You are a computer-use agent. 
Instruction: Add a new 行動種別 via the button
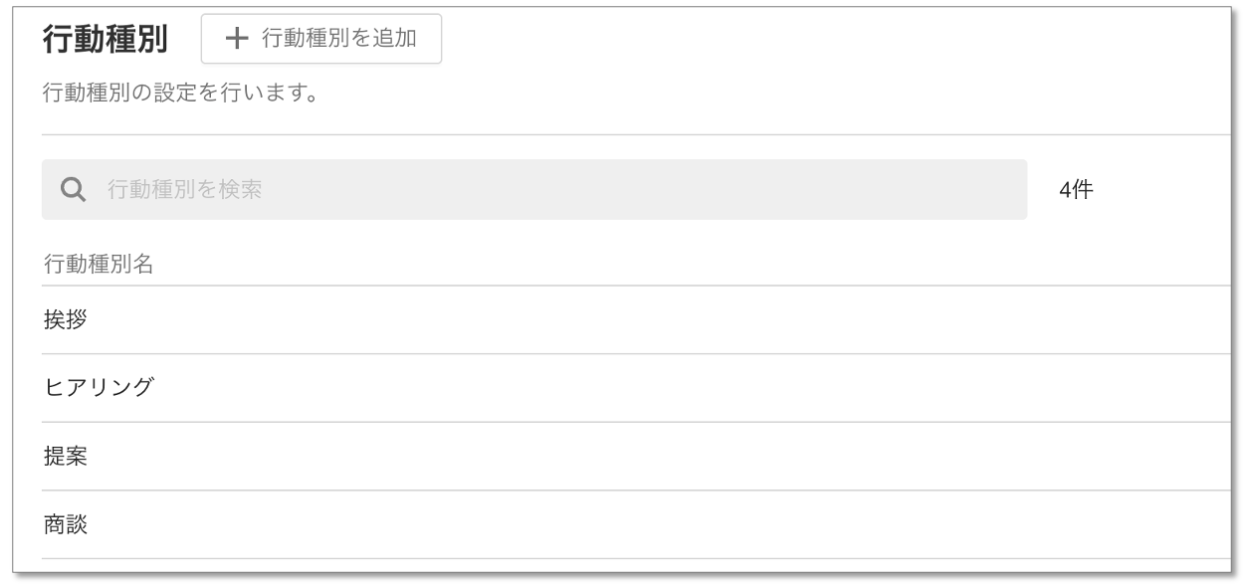click(x=321, y=39)
